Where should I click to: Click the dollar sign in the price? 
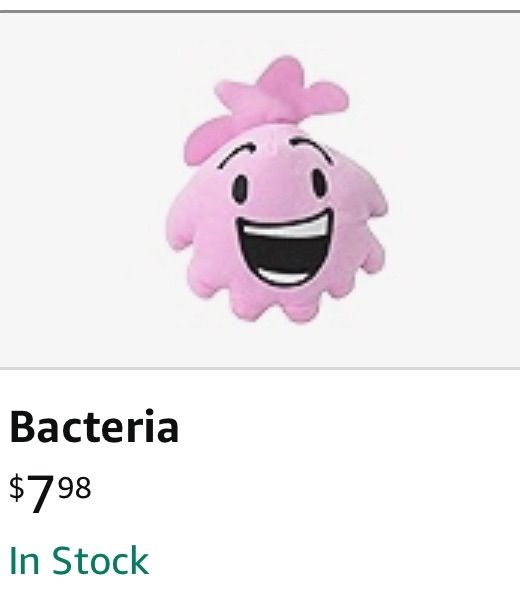click(17, 487)
